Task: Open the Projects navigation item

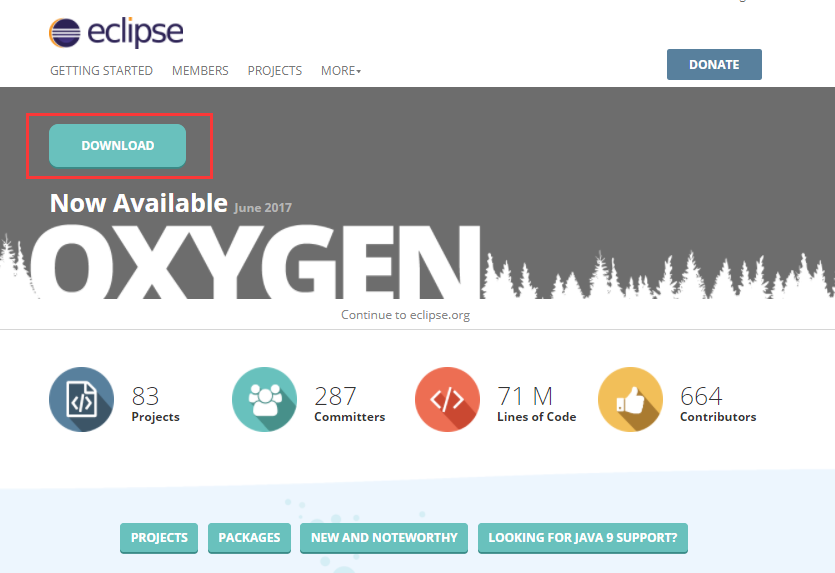Action: [275, 71]
